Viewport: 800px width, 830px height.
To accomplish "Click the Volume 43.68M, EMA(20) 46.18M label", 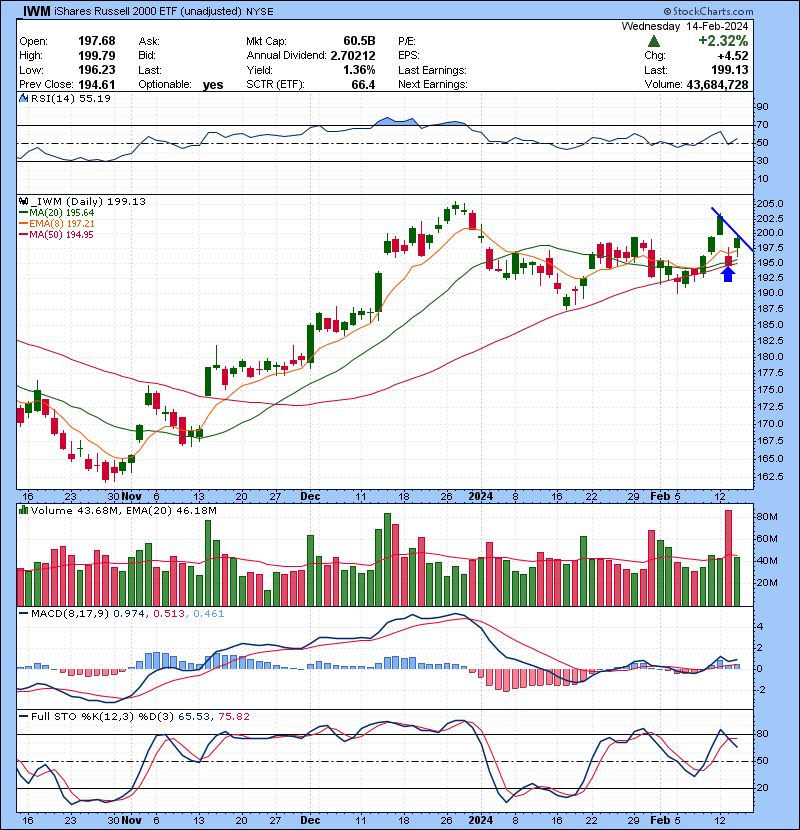I will click(x=123, y=511).
